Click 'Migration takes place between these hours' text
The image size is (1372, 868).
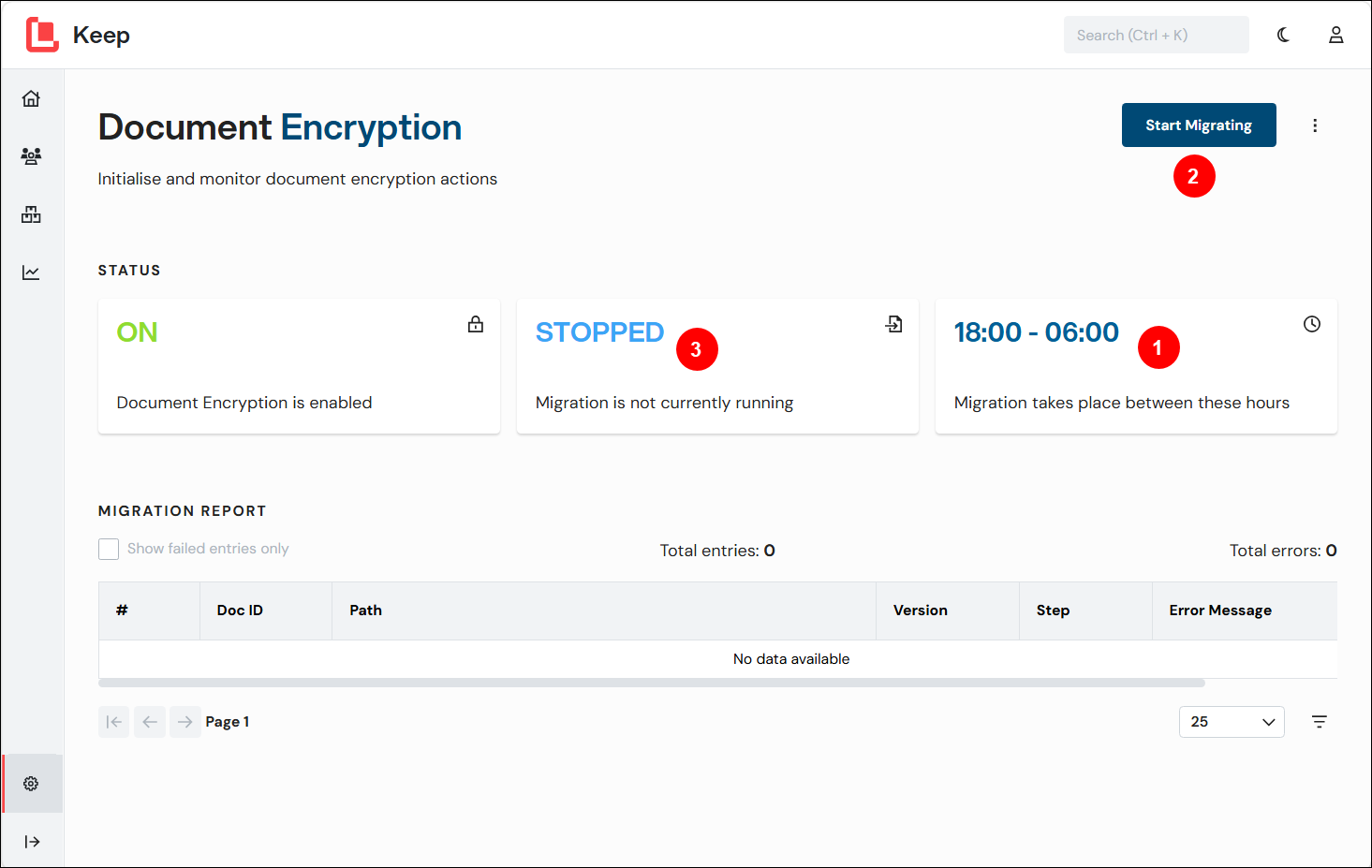click(1122, 403)
